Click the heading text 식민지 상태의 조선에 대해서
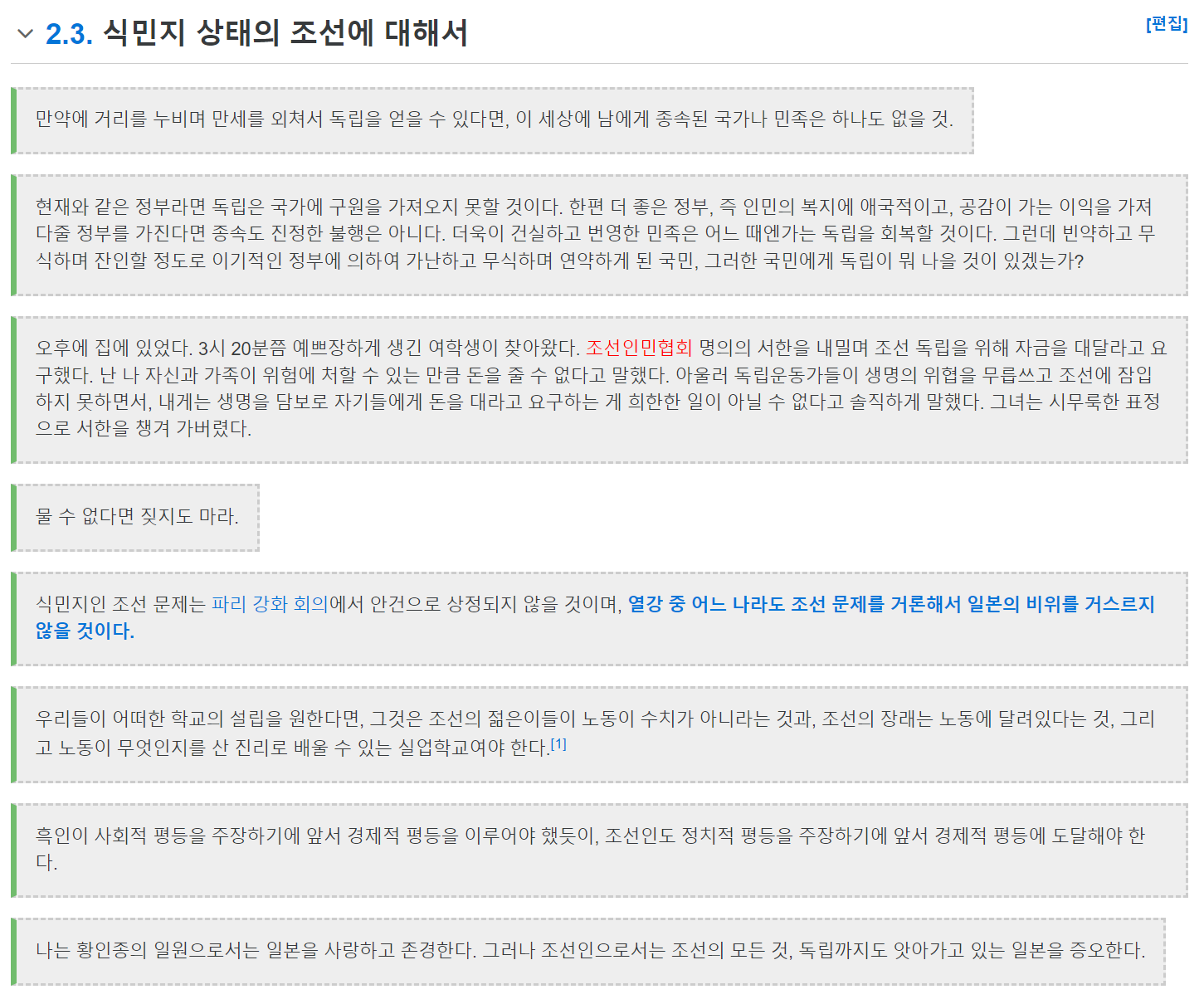The image size is (1204, 999). tap(285, 34)
